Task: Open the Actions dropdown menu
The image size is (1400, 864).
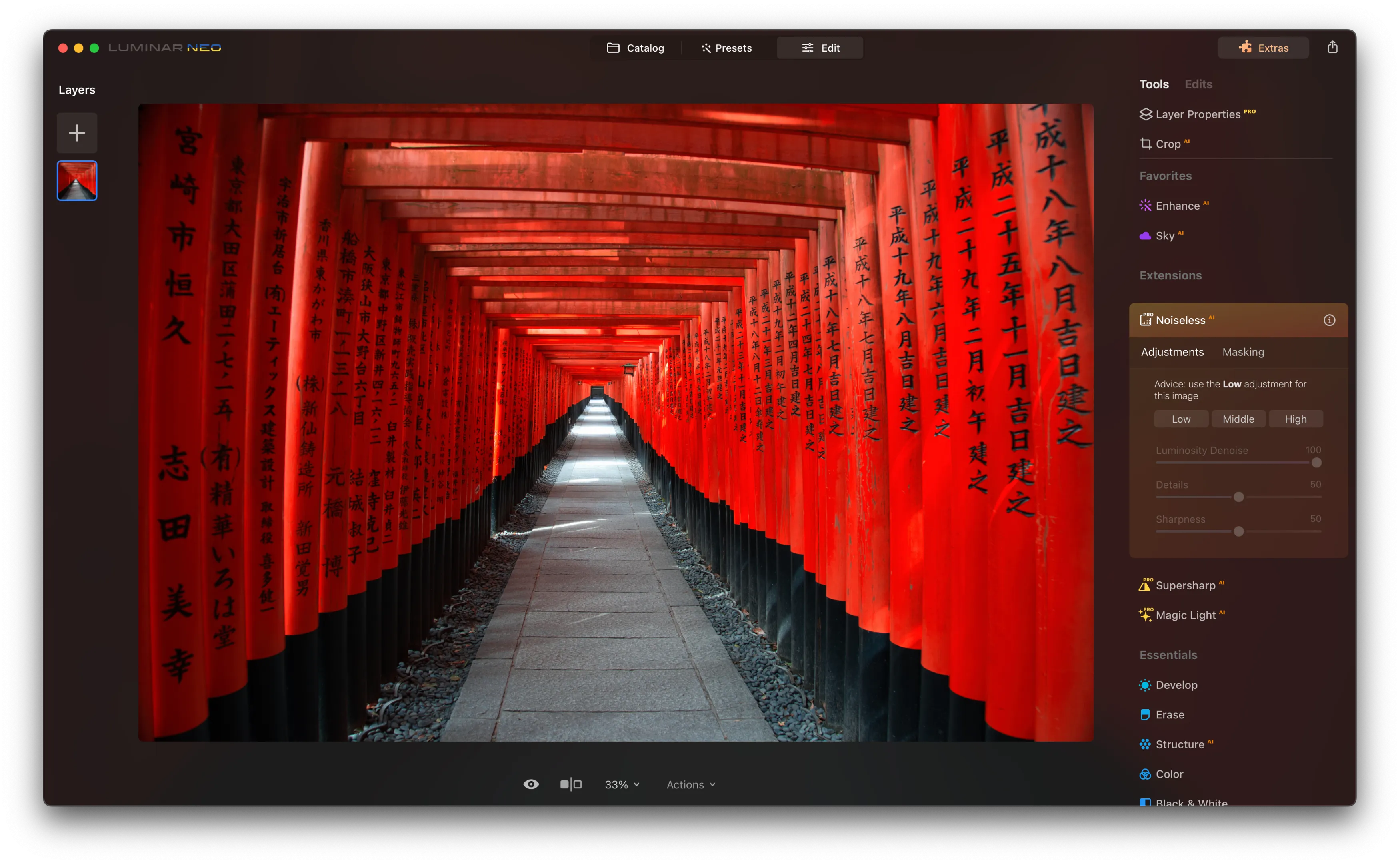Action: [x=690, y=785]
